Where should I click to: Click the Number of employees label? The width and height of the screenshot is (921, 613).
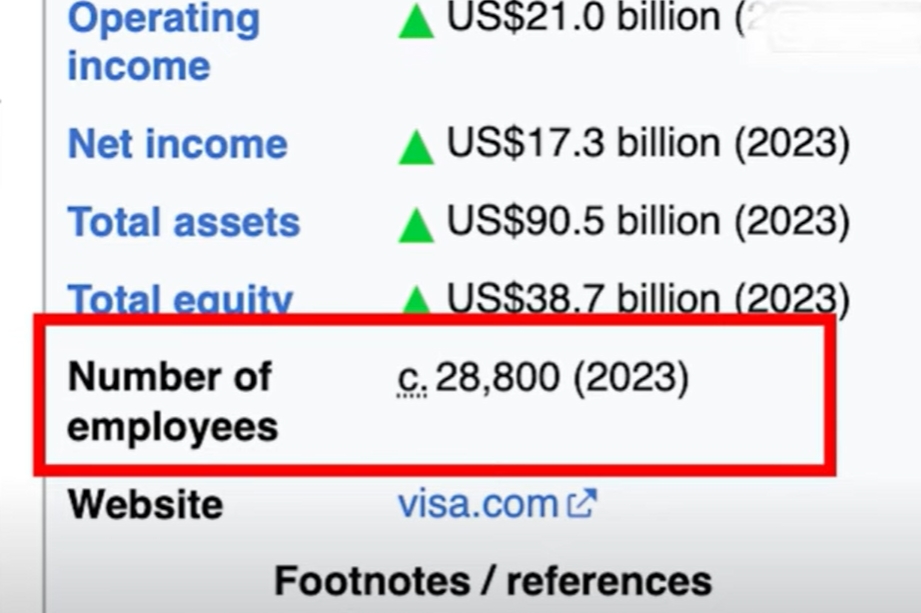172,401
